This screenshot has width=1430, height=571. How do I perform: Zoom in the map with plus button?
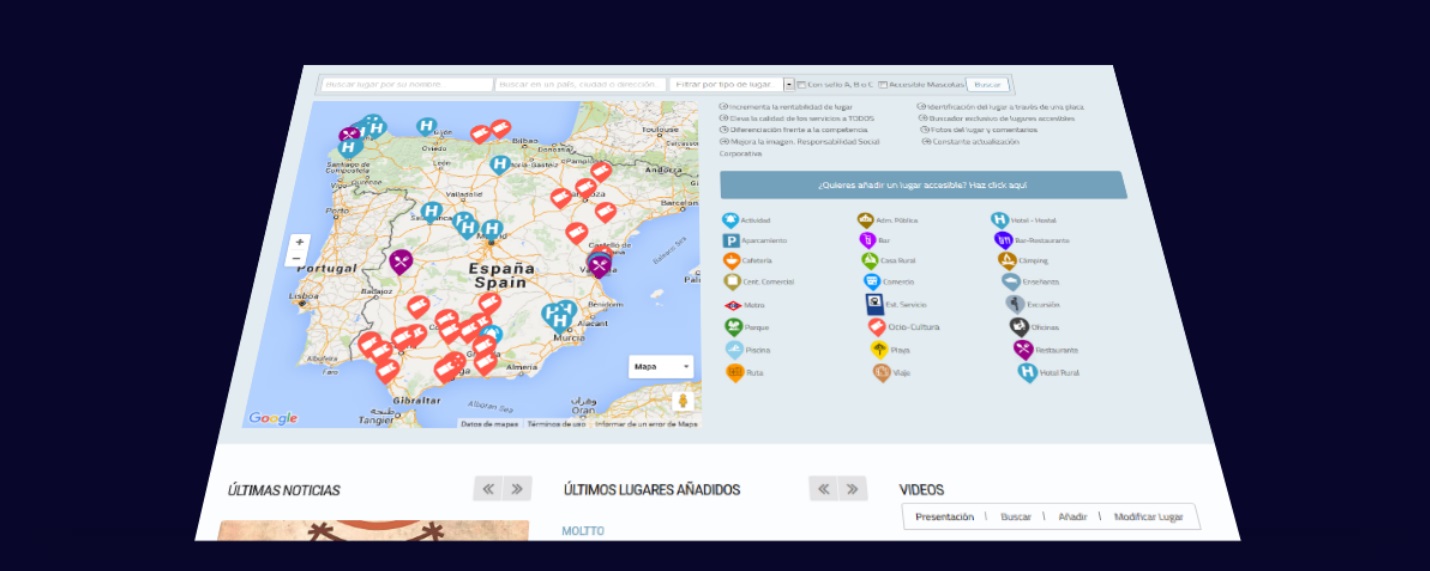pos(299,242)
